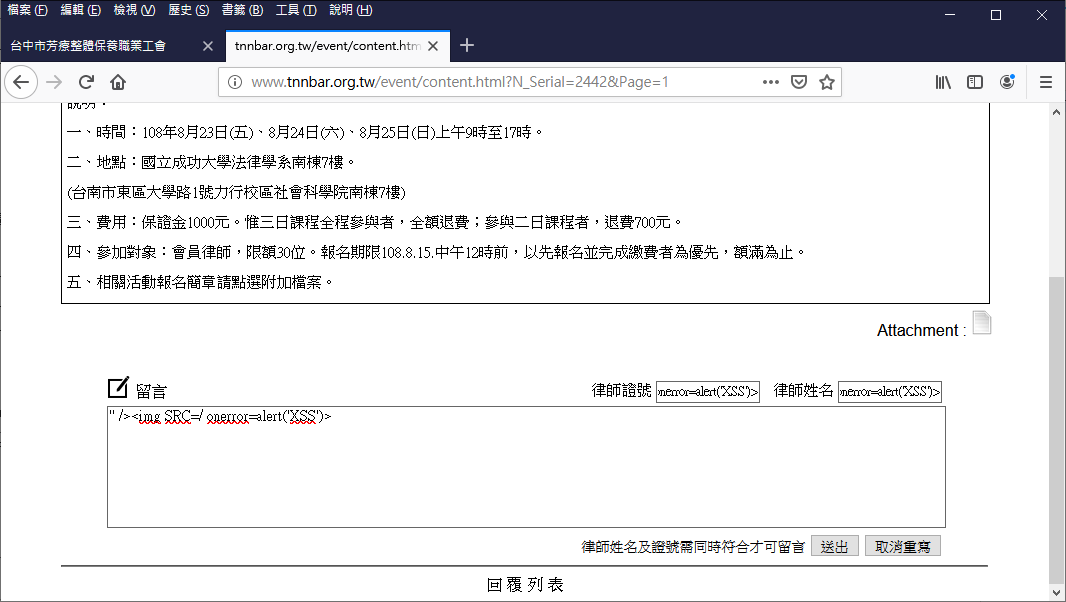The width and height of the screenshot is (1066, 602).
Task: Focus the 律師姓名 input field
Action: coord(889,392)
